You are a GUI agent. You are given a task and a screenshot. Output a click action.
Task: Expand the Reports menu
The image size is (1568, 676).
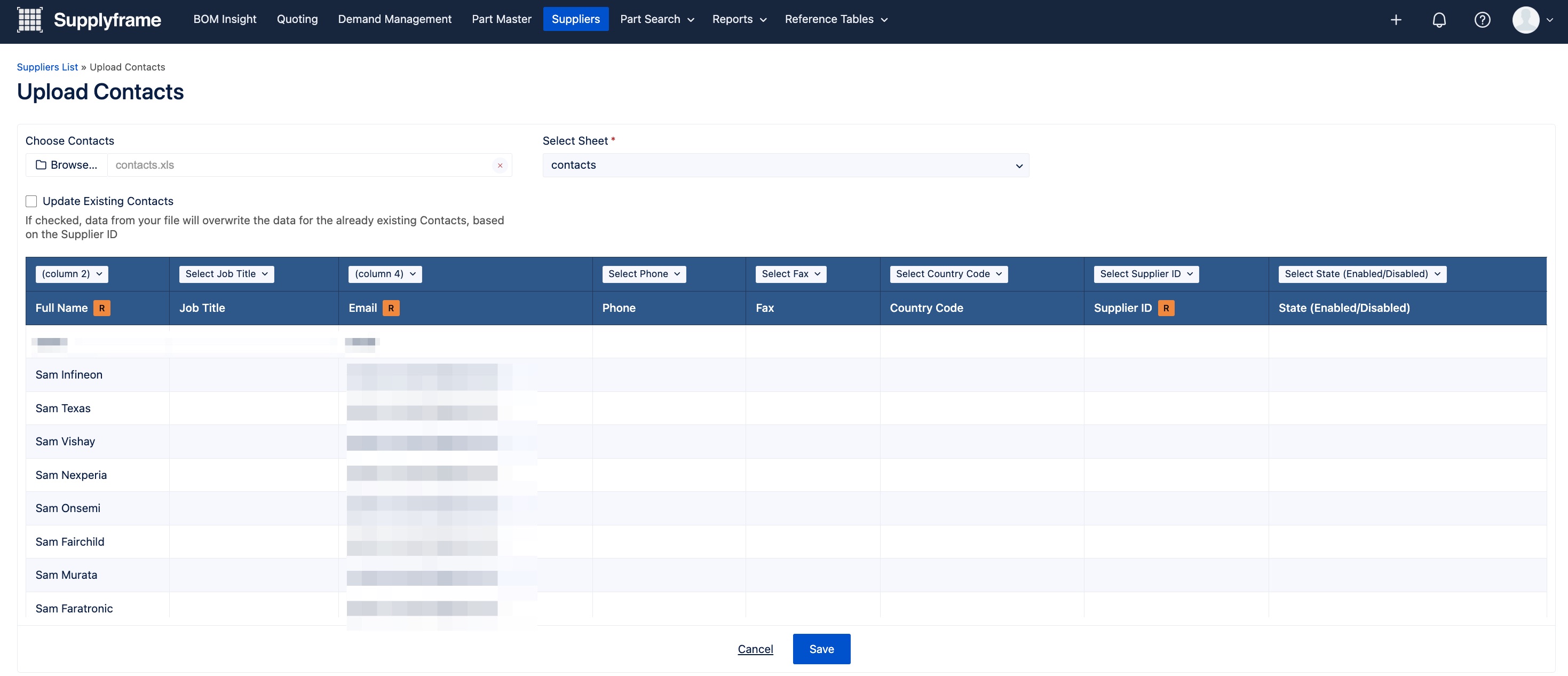pos(739,19)
